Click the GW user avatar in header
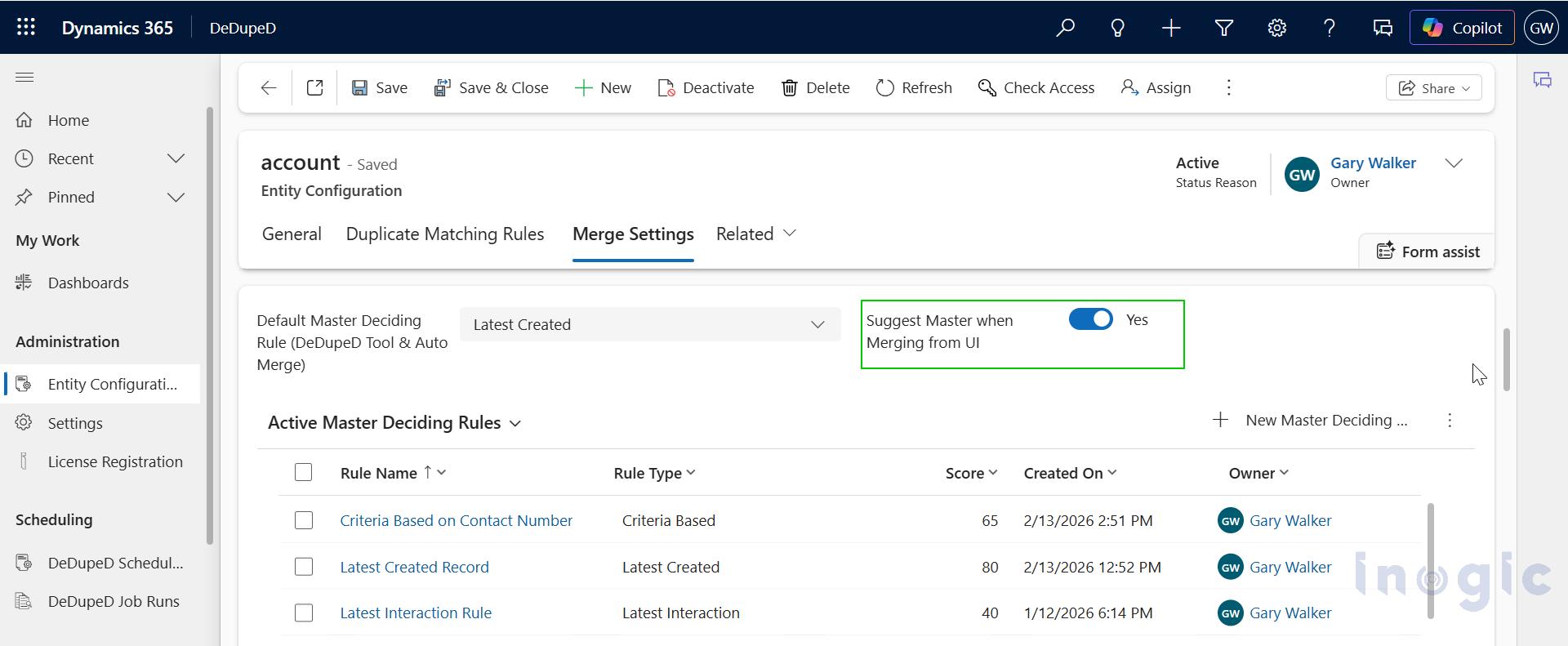The width and height of the screenshot is (1568, 646). click(1541, 28)
